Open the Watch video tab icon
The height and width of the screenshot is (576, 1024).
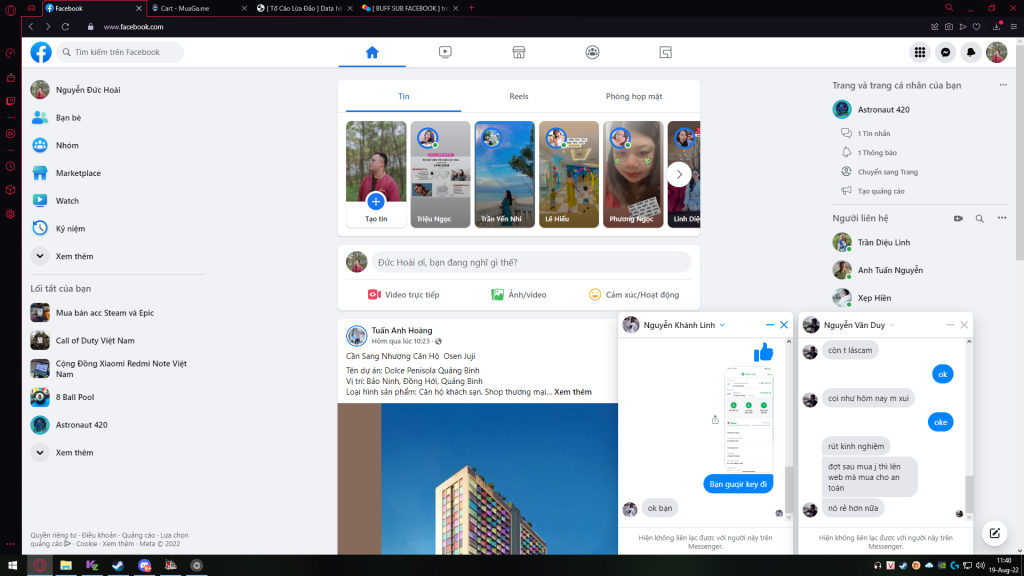pyautogui.click(x=445, y=52)
